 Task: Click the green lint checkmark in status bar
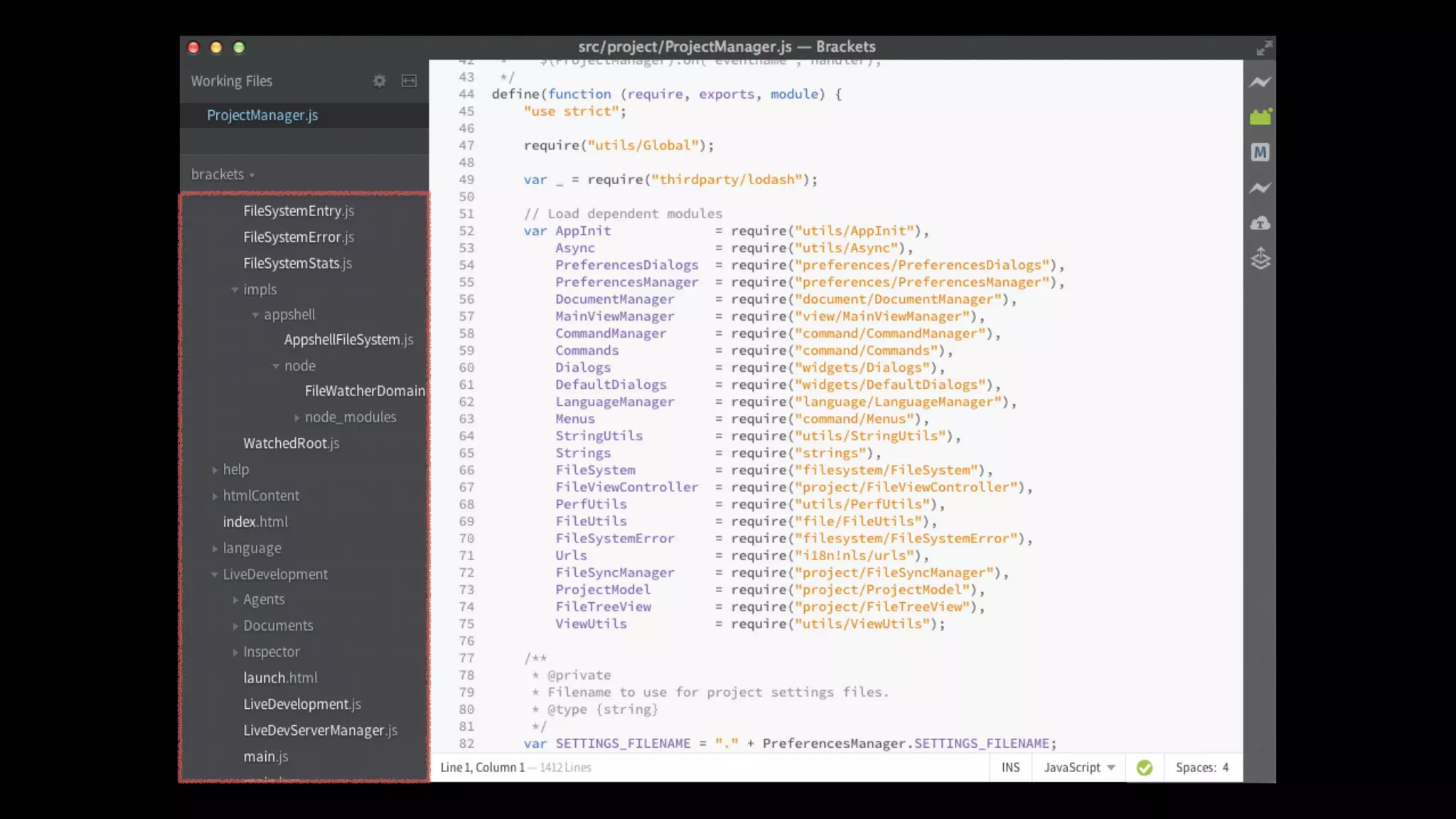[x=1145, y=768]
